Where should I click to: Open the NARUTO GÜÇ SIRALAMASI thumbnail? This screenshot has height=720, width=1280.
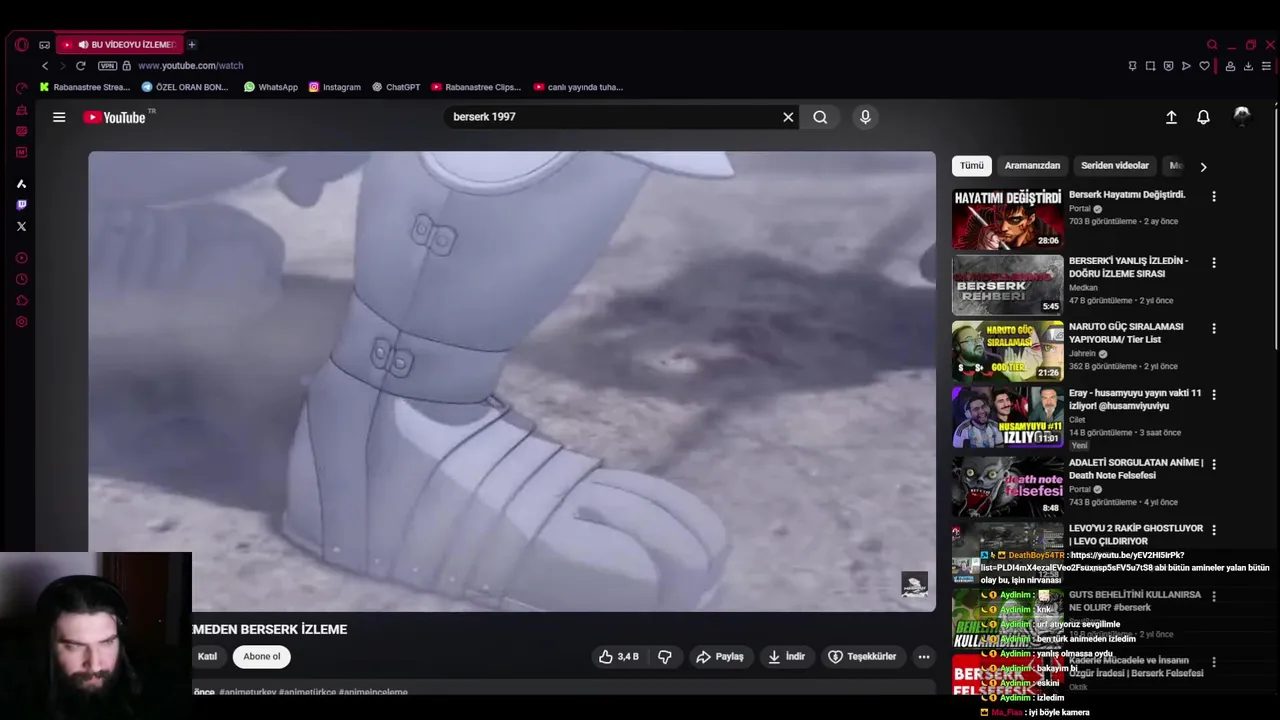click(1008, 350)
